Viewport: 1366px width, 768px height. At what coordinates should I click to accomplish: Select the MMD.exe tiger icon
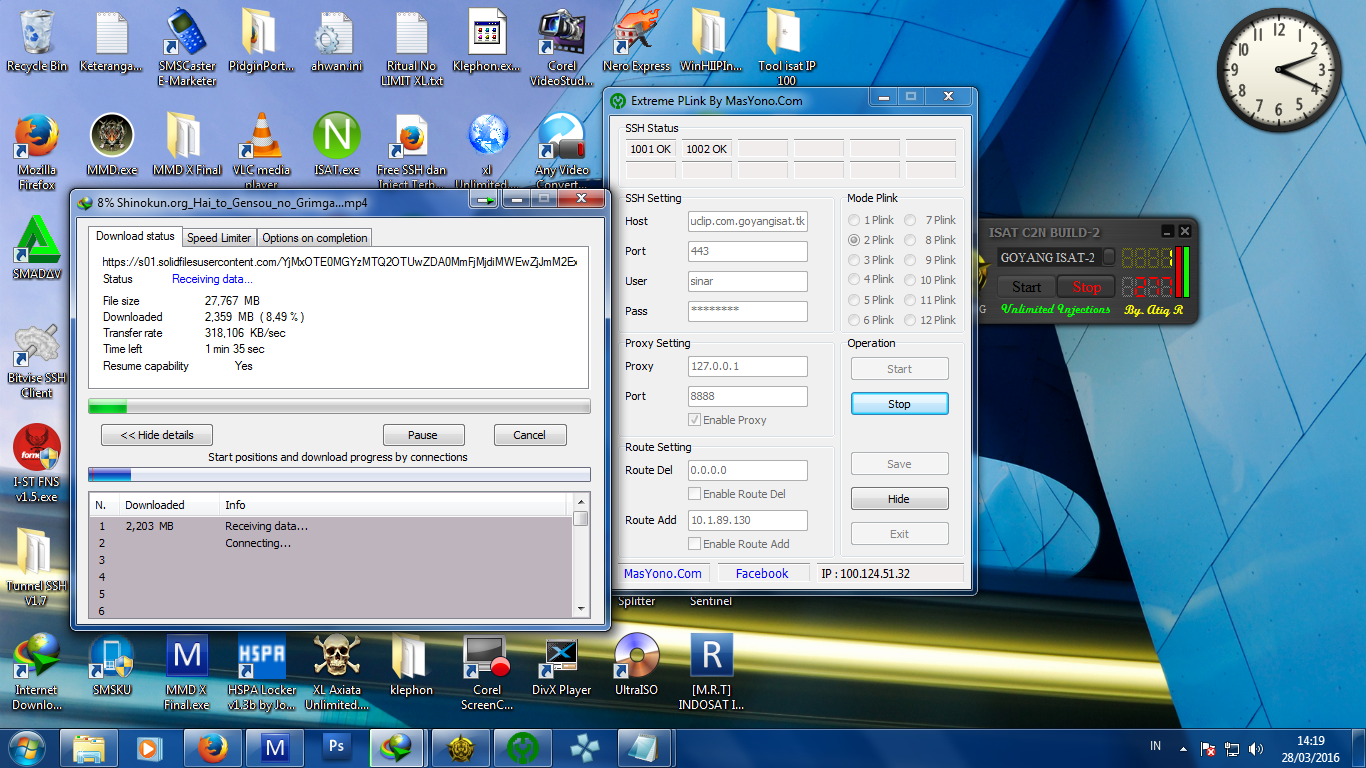(112, 144)
